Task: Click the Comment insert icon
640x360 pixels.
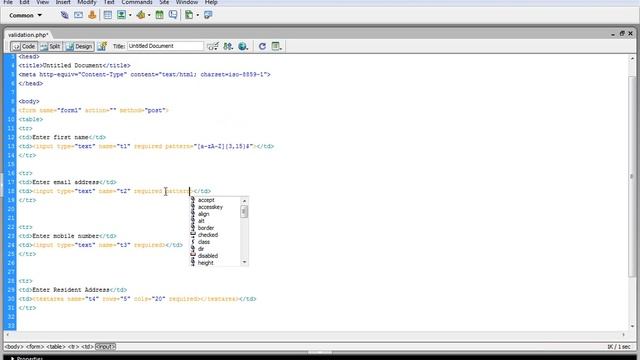Action: point(173,15)
